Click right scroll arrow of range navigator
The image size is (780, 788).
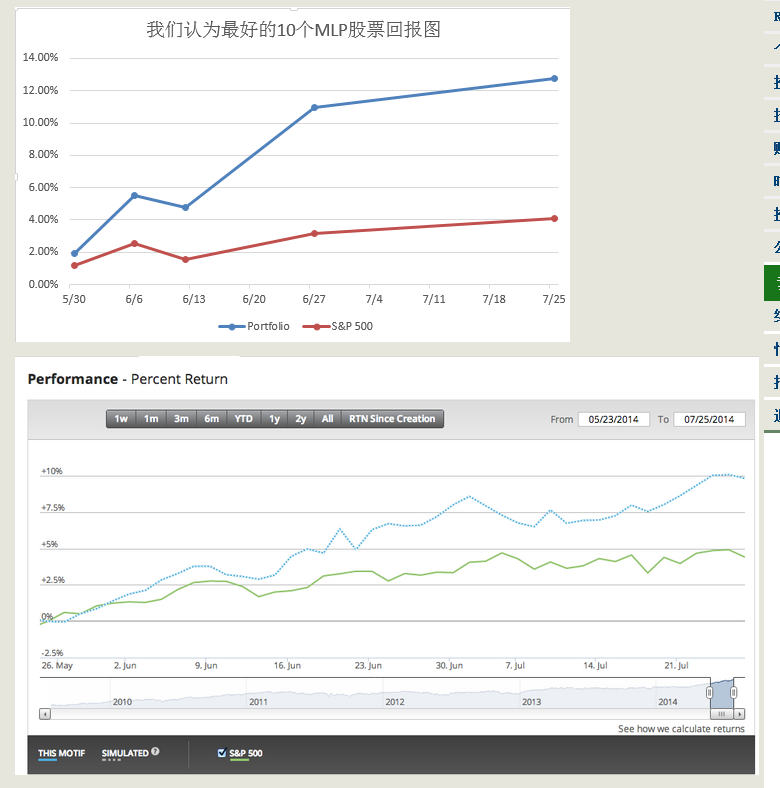pyautogui.click(x=739, y=714)
